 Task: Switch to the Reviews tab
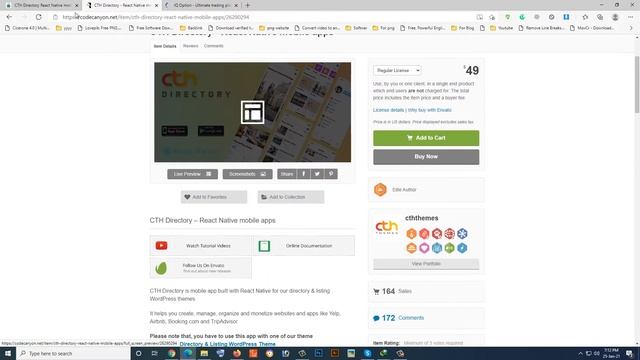191,46
